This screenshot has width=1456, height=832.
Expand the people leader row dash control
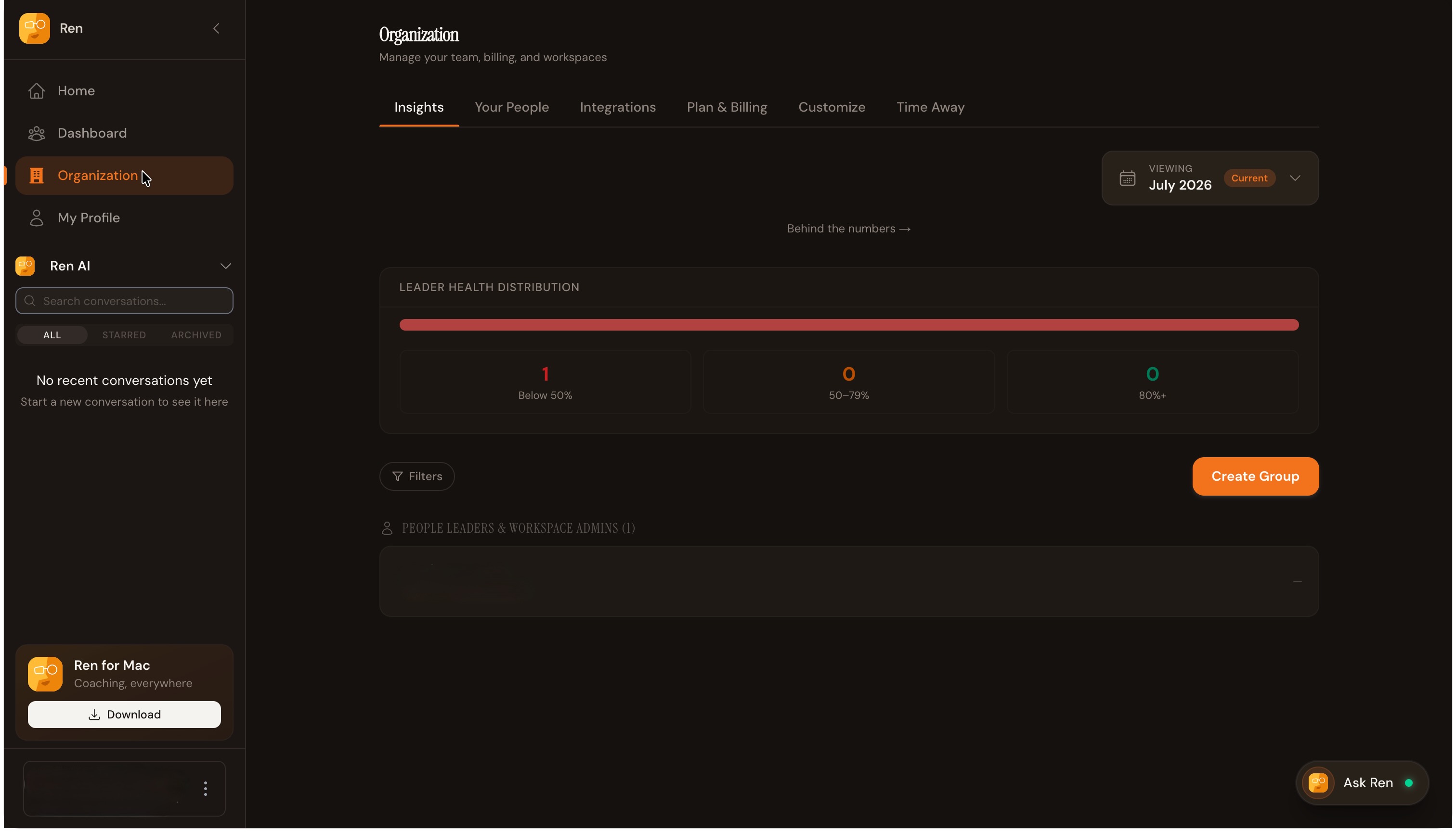coord(1298,582)
